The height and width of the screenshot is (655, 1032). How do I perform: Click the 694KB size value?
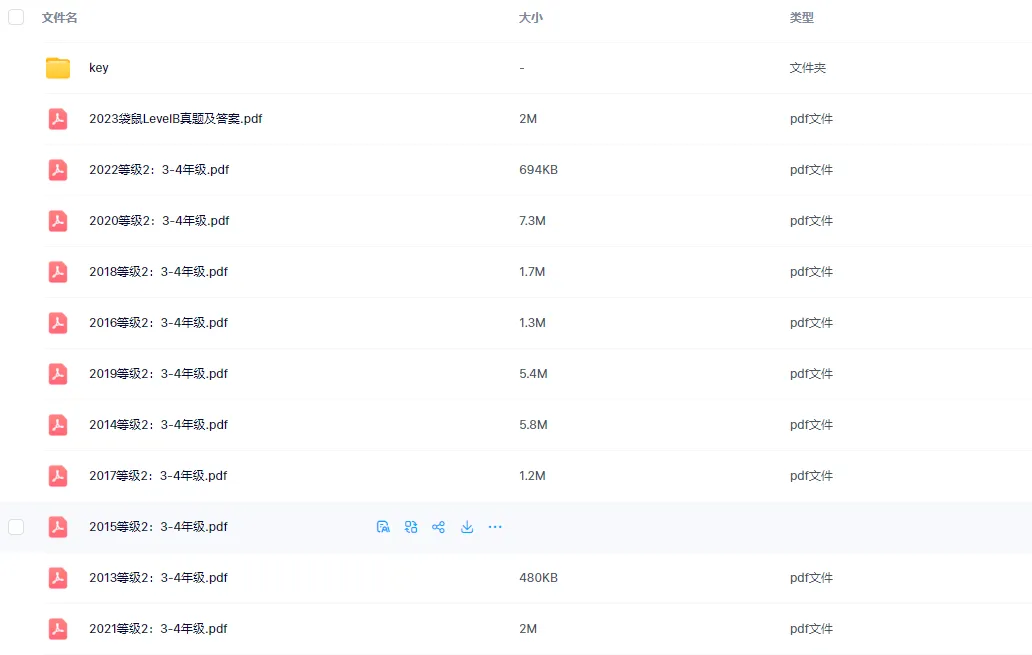click(x=538, y=170)
